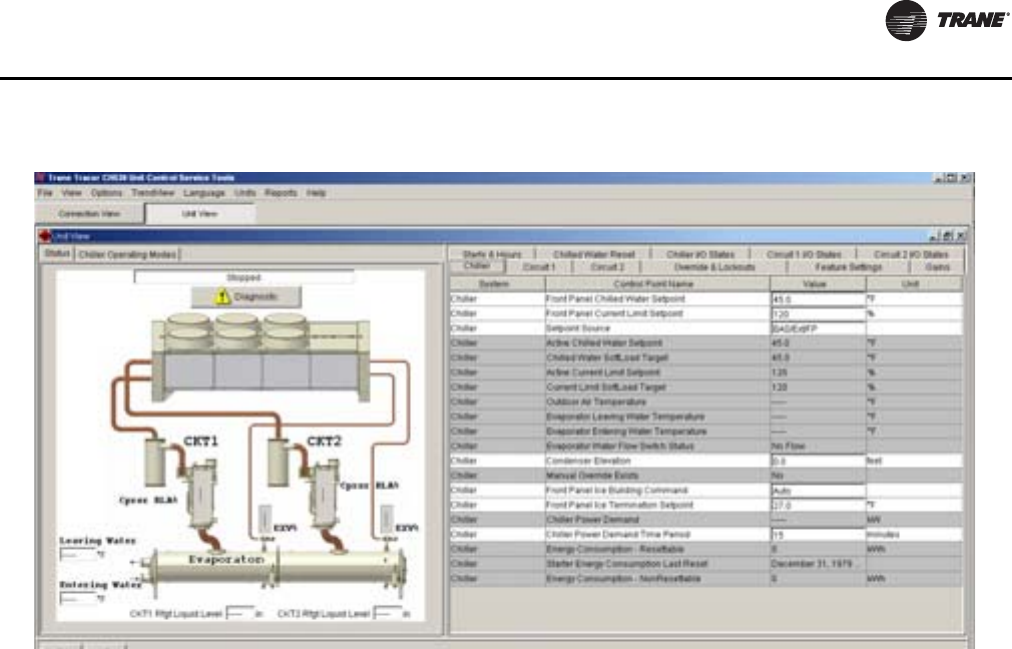Select 'Evaporator Leaving Water Temperature' row text

pos(625,417)
